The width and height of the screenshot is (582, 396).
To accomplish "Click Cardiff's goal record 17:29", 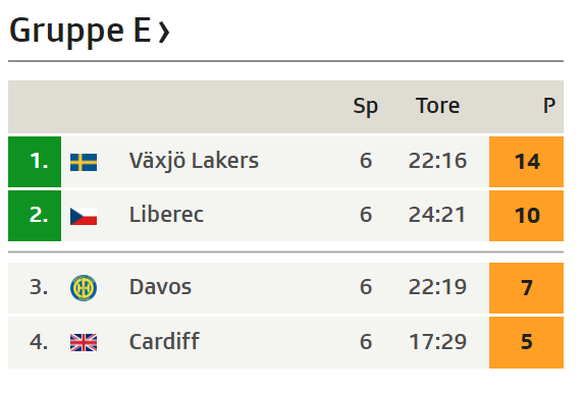I will click(438, 342).
